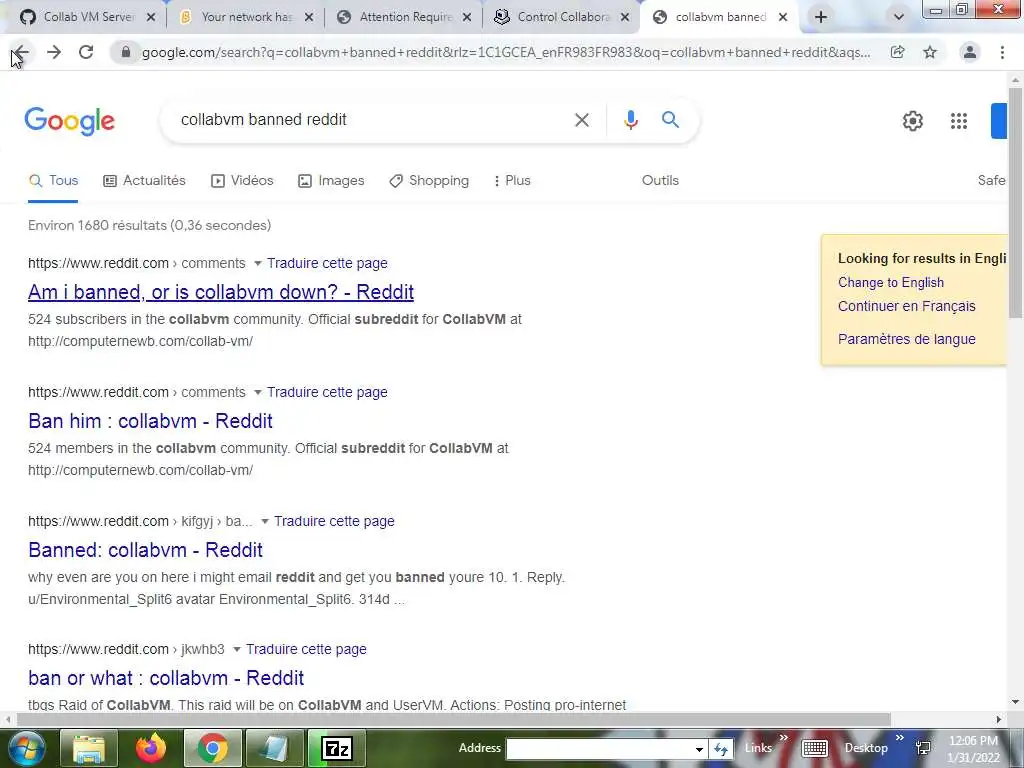The height and width of the screenshot is (768, 1024).
Task: Select the Tous results tab
Action: coord(54,181)
